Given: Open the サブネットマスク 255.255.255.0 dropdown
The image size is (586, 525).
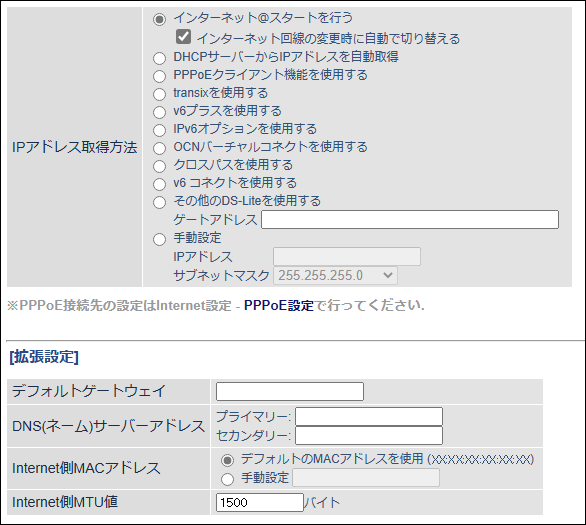Looking at the screenshot, I should point(335,275).
